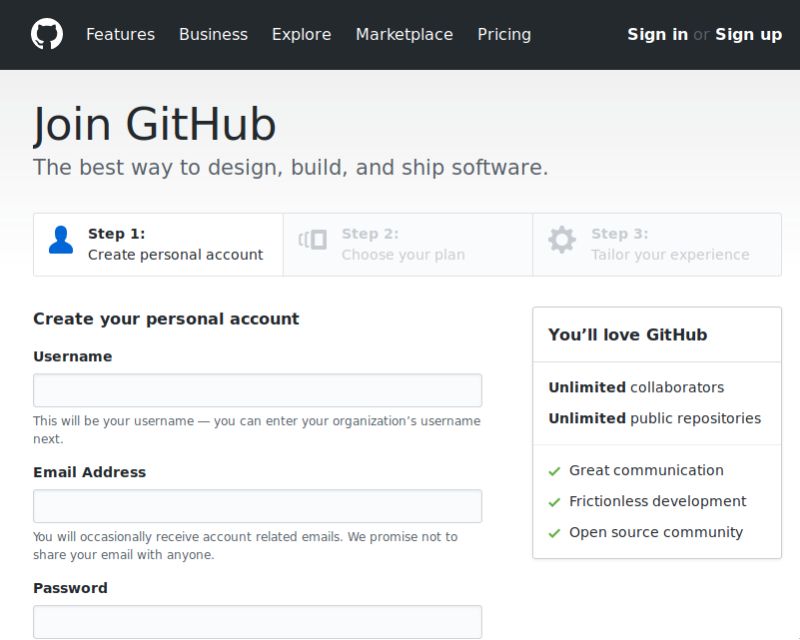Click inside the Password field
The image size is (800, 640).
pos(257,620)
